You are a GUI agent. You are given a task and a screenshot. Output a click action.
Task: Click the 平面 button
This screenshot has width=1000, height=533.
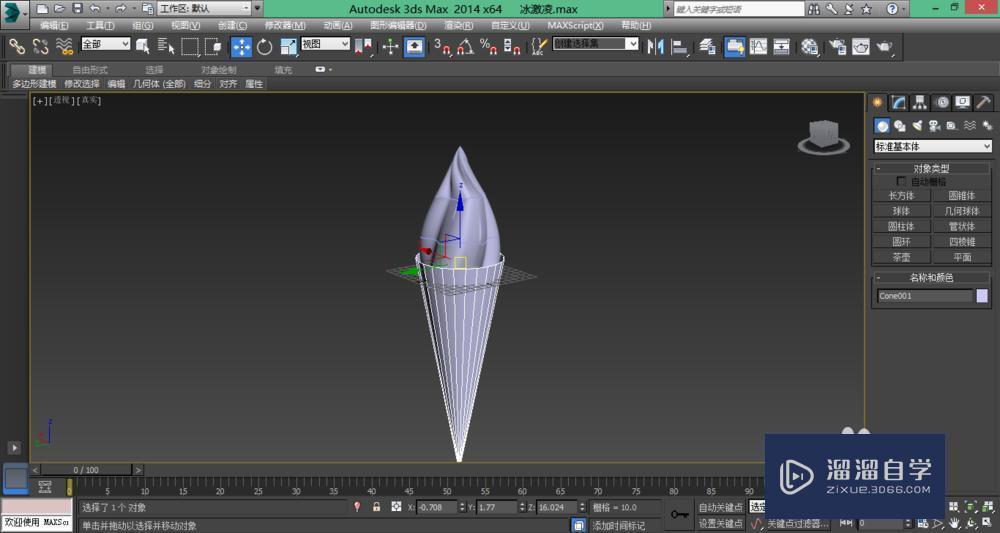pos(961,257)
